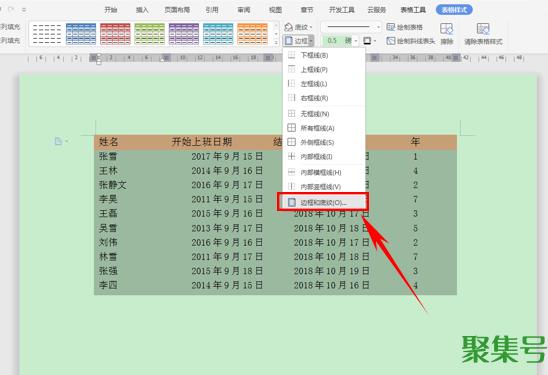Image resolution: width=548 pixels, height=375 pixels.
Task: Choose 下框线(B) bottom border
Action: click(324, 55)
